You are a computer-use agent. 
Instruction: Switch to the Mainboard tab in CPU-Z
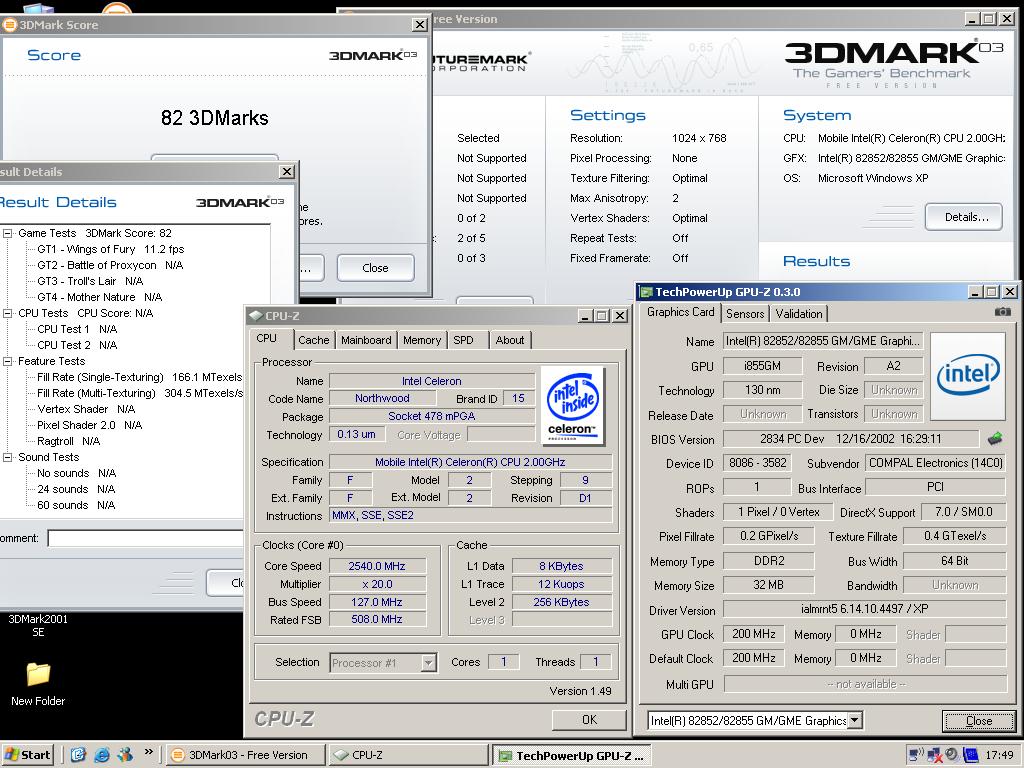coord(366,340)
